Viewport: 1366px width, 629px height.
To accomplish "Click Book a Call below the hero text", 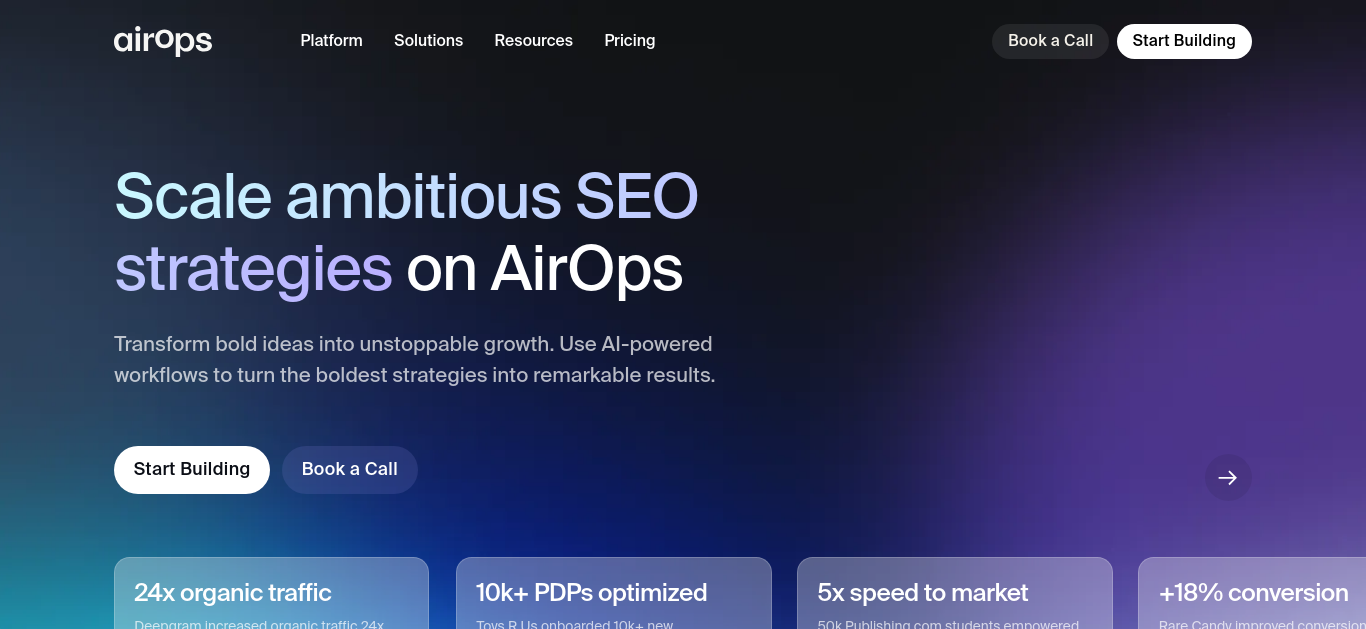I will pos(350,470).
